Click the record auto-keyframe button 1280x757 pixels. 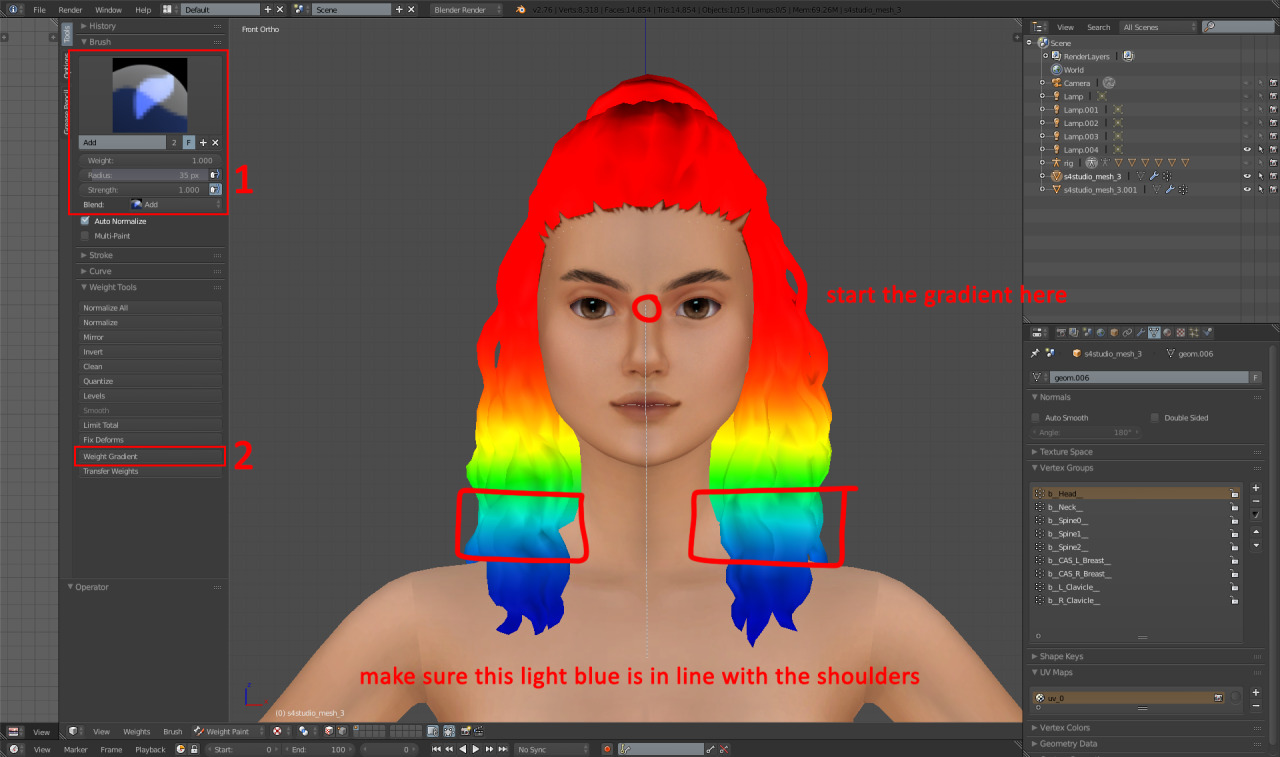[x=607, y=749]
